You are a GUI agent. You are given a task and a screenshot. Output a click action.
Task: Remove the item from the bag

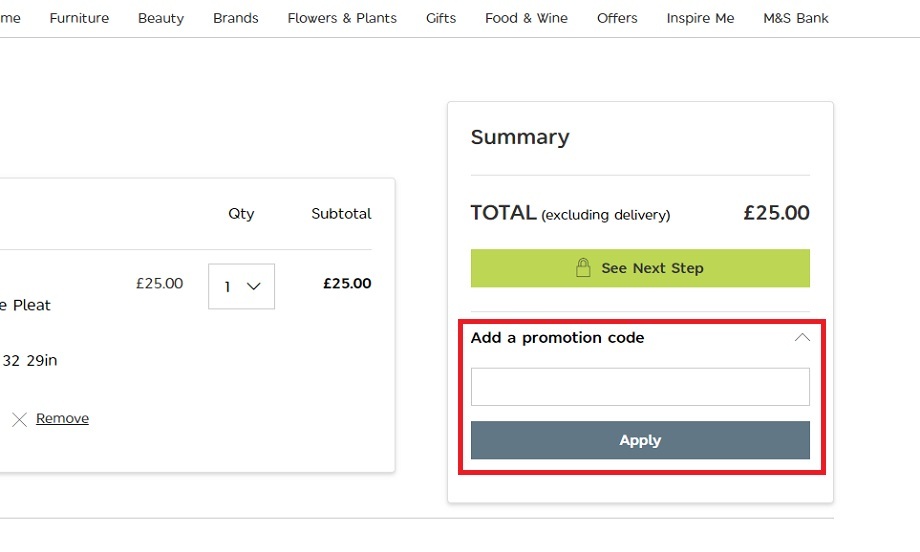tap(62, 418)
